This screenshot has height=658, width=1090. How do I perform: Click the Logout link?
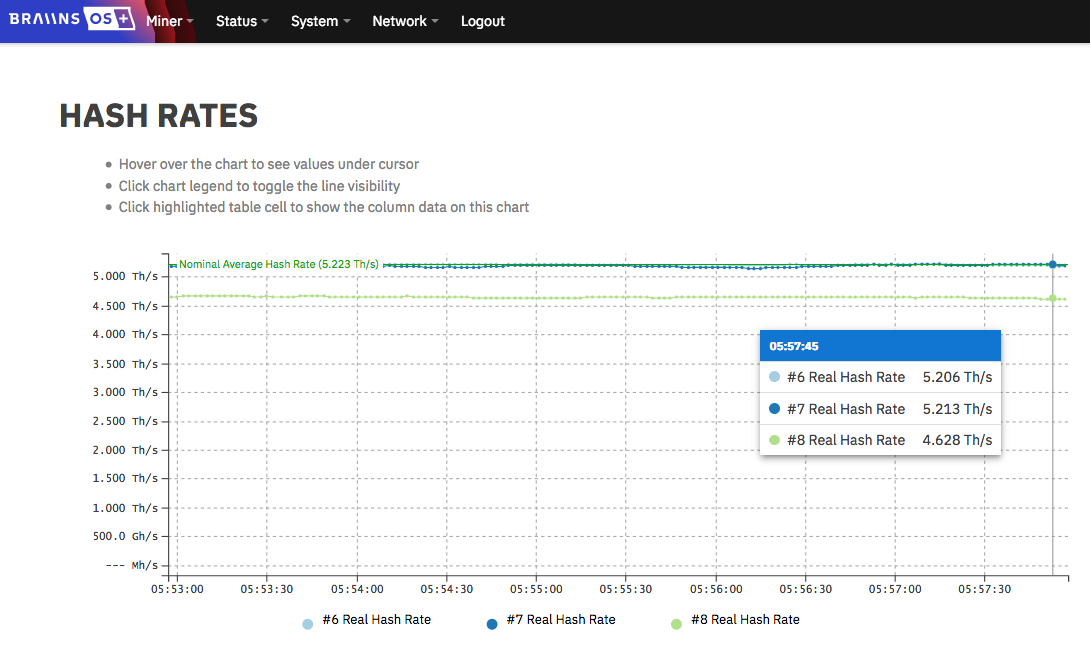click(x=482, y=21)
